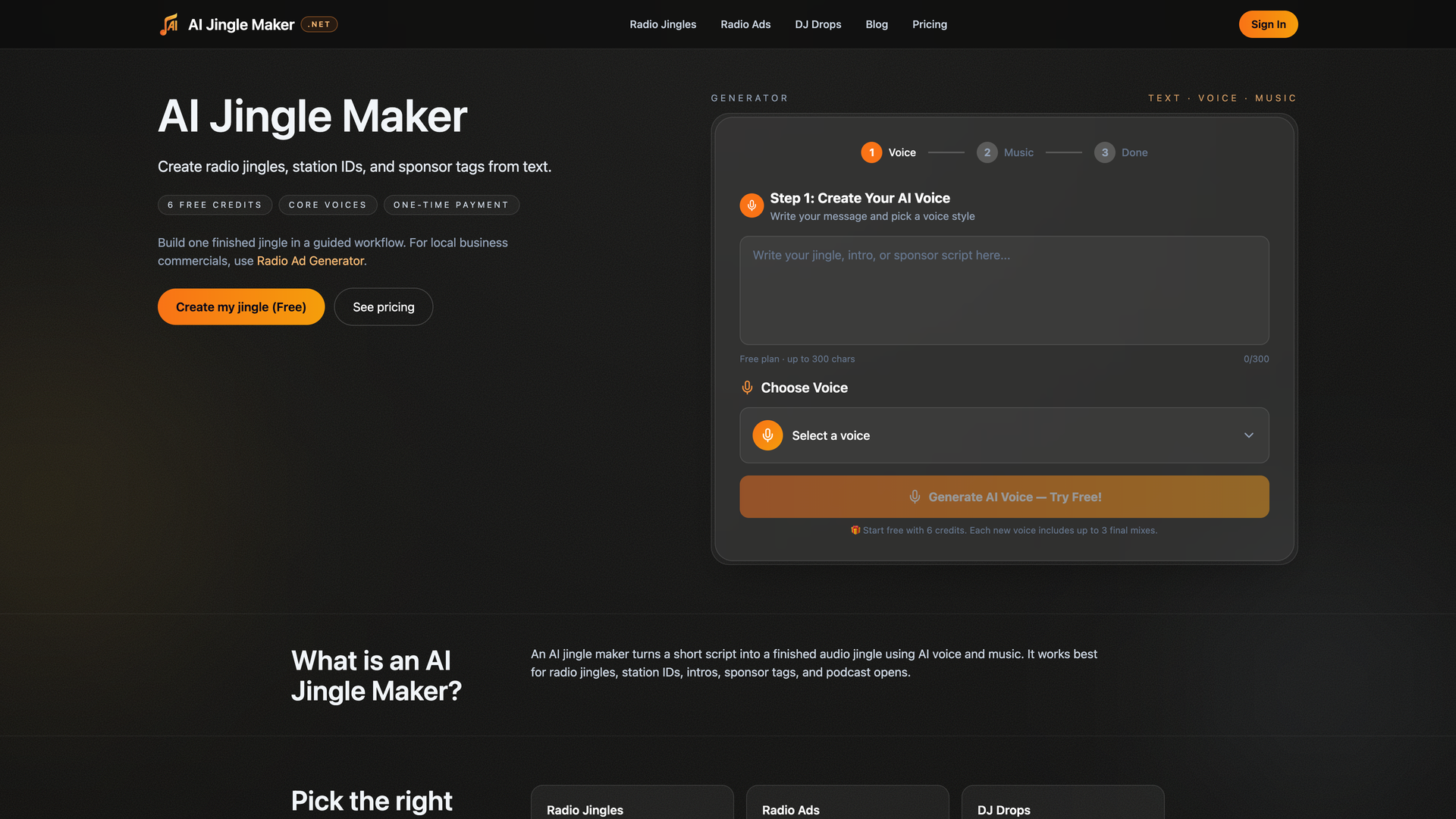This screenshot has width=1456, height=819.
Task: Go to the Pricing nav link
Action: 929,24
